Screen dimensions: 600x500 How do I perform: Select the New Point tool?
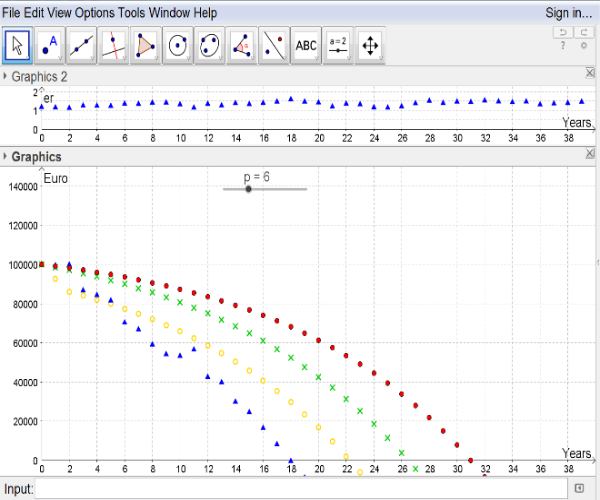(49, 46)
